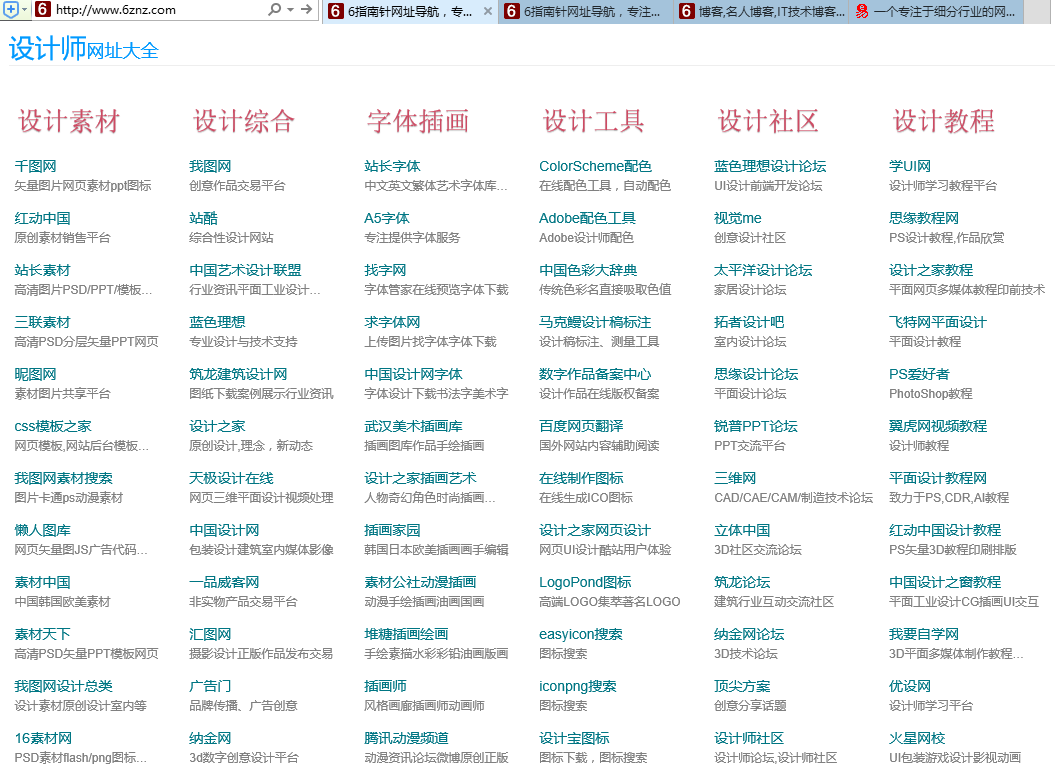This screenshot has width=1055, height=770.
Task: Open the A5字体 link
Action: click(x=387, y=218)
